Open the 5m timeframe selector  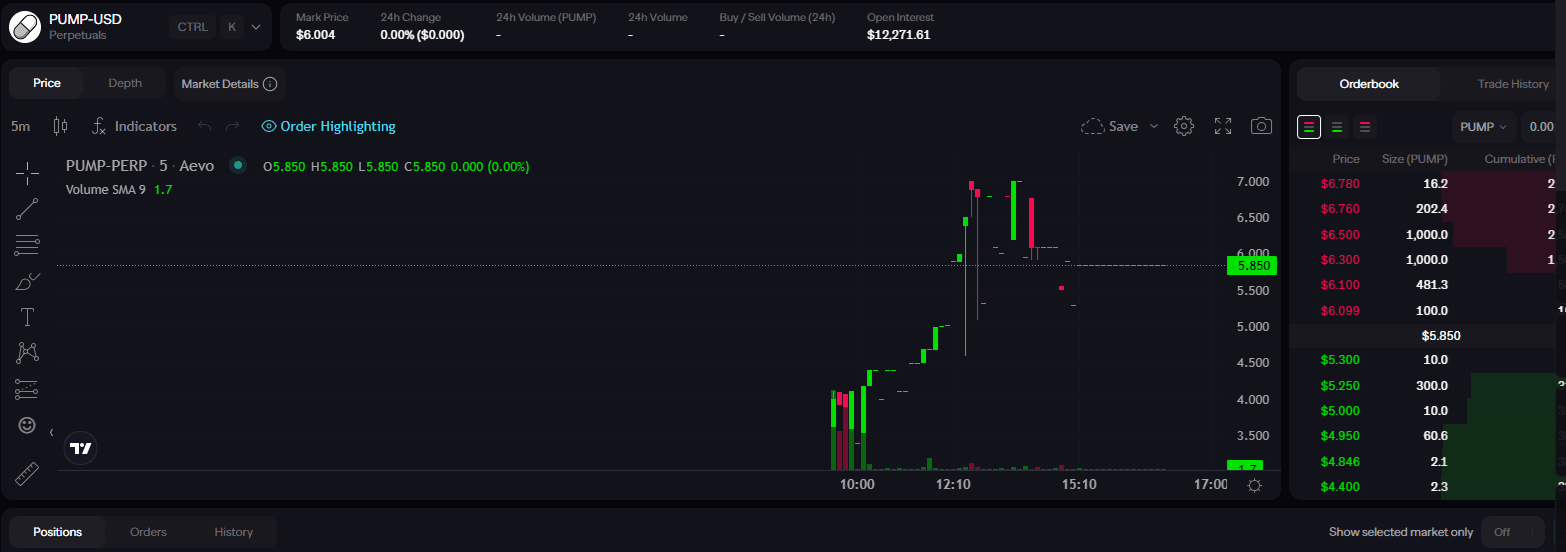pos(20,126)
